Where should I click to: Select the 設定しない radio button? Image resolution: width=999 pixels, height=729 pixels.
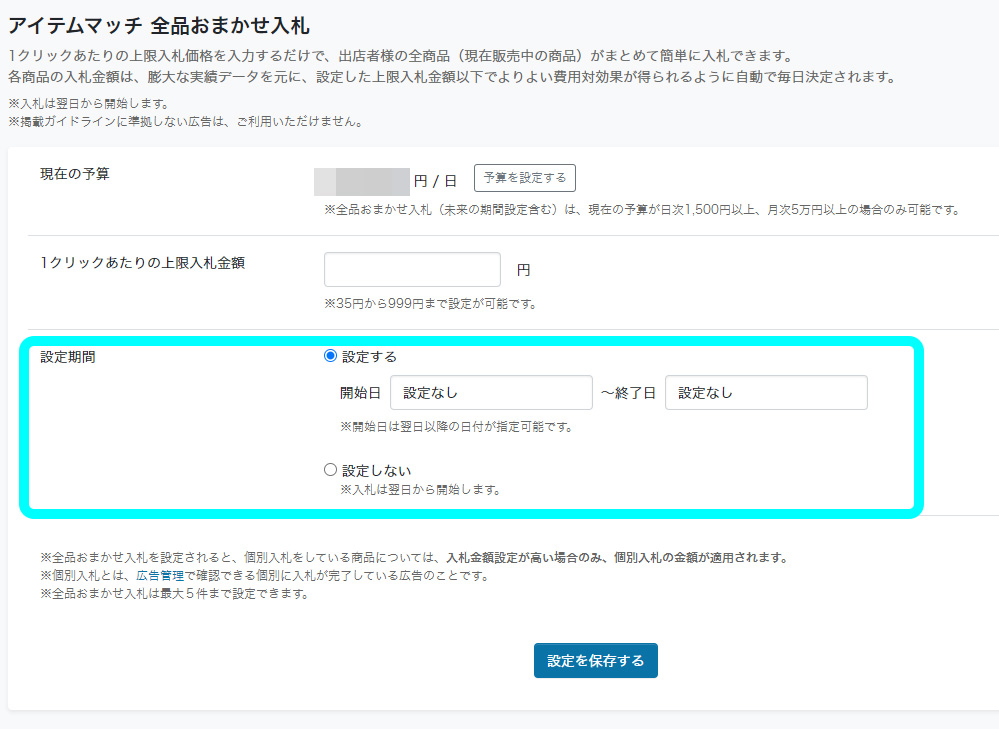pos(330,470)
